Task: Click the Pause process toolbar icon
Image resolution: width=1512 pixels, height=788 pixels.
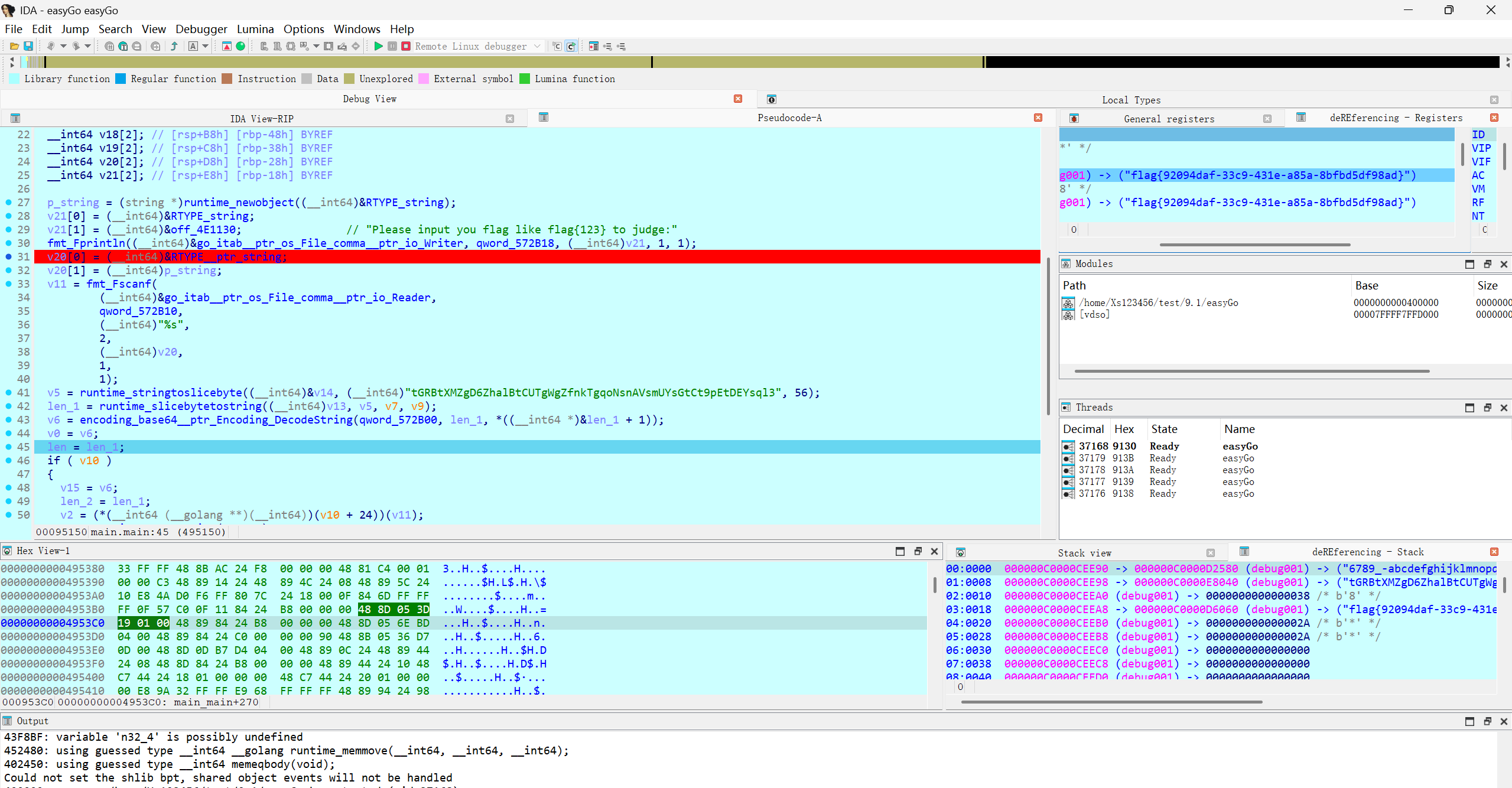Action: pyautogui.click(x=392, y=46)
